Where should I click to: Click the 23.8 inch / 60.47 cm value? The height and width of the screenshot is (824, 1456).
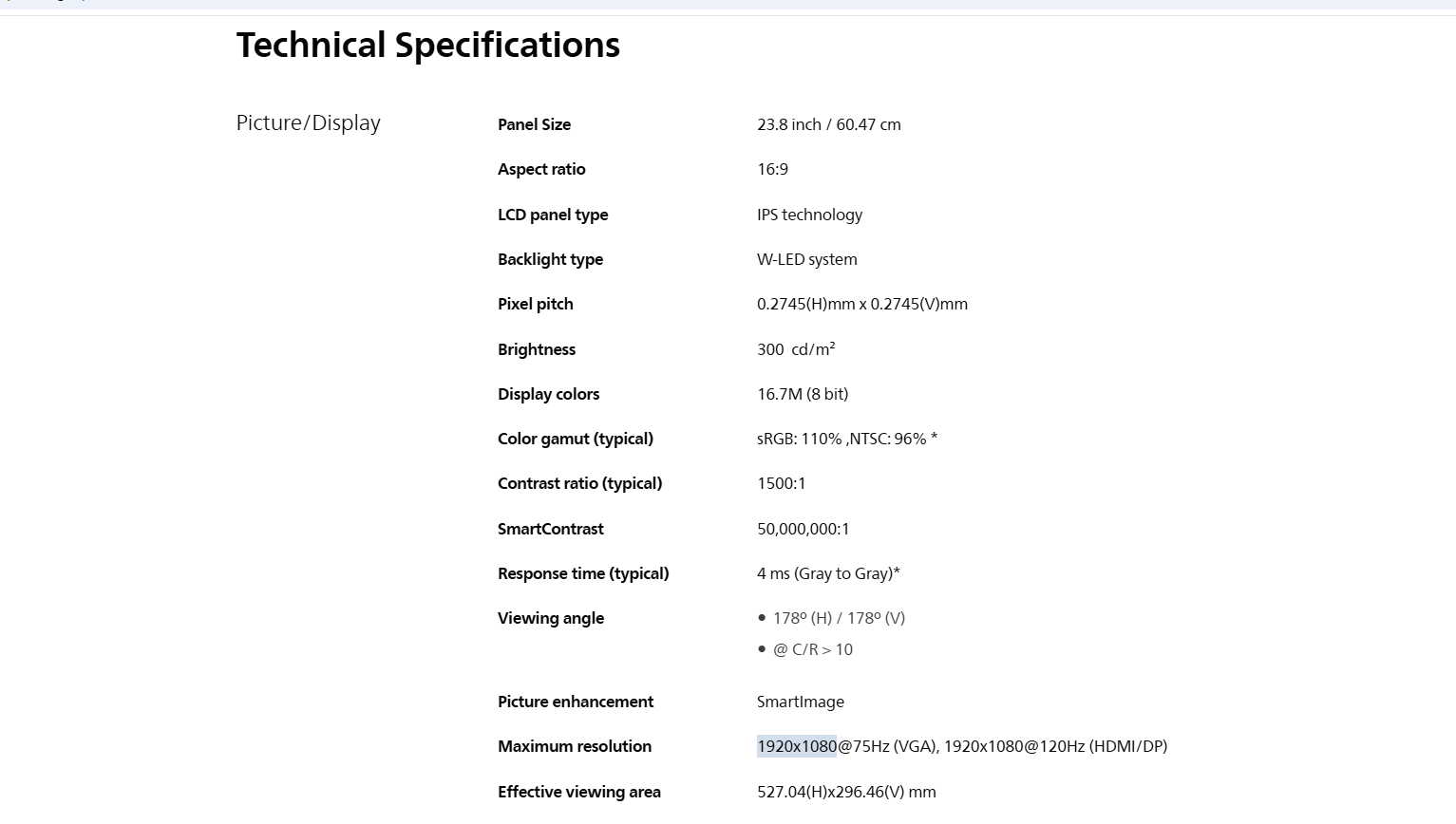tap(828, 124)
